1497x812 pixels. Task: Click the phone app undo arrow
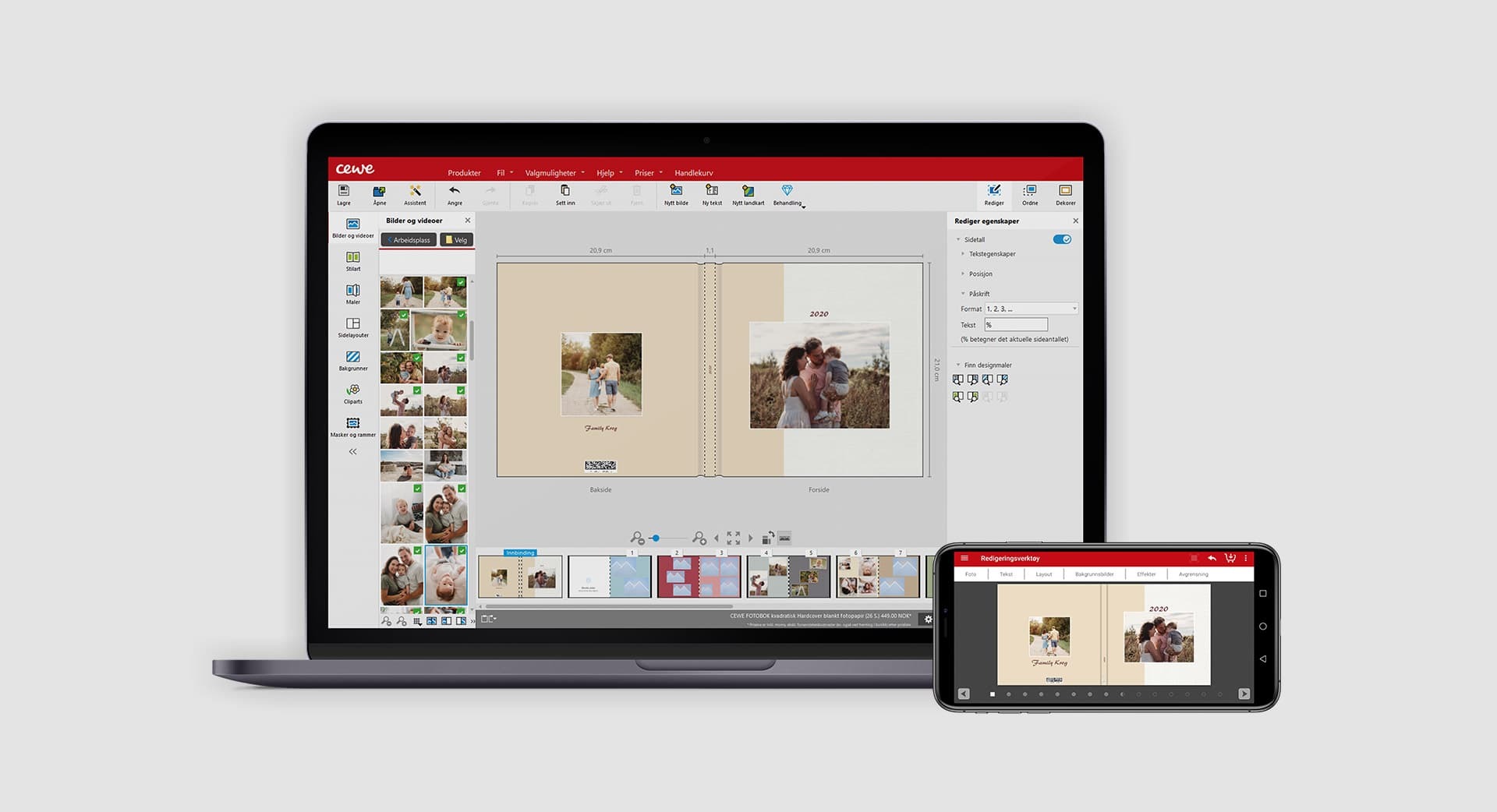click(1212, 558)
